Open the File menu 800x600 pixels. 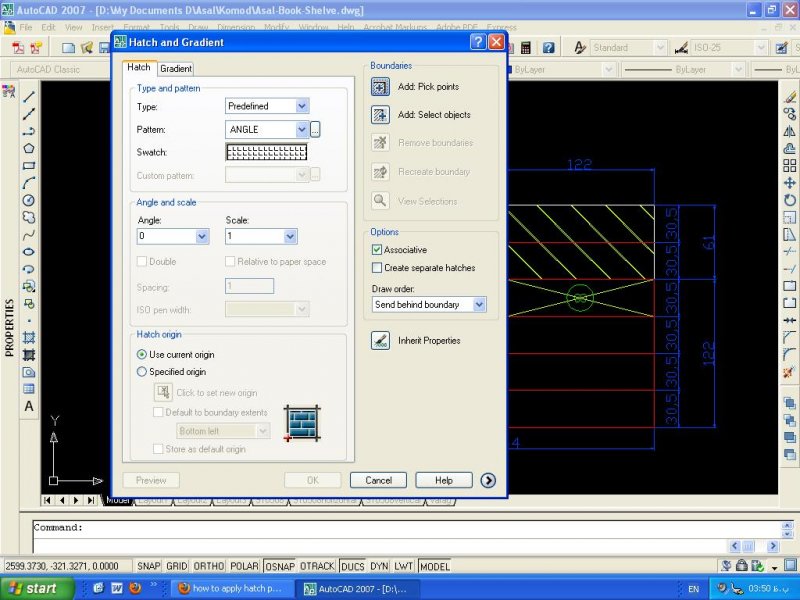[x=26, y=27]
